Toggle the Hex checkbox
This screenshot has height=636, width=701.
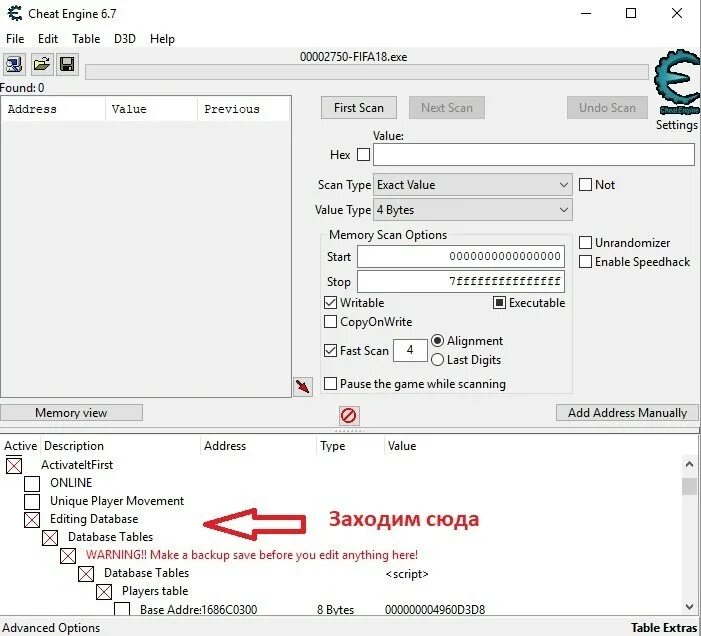pyautogui.click(x=363, y=155)
